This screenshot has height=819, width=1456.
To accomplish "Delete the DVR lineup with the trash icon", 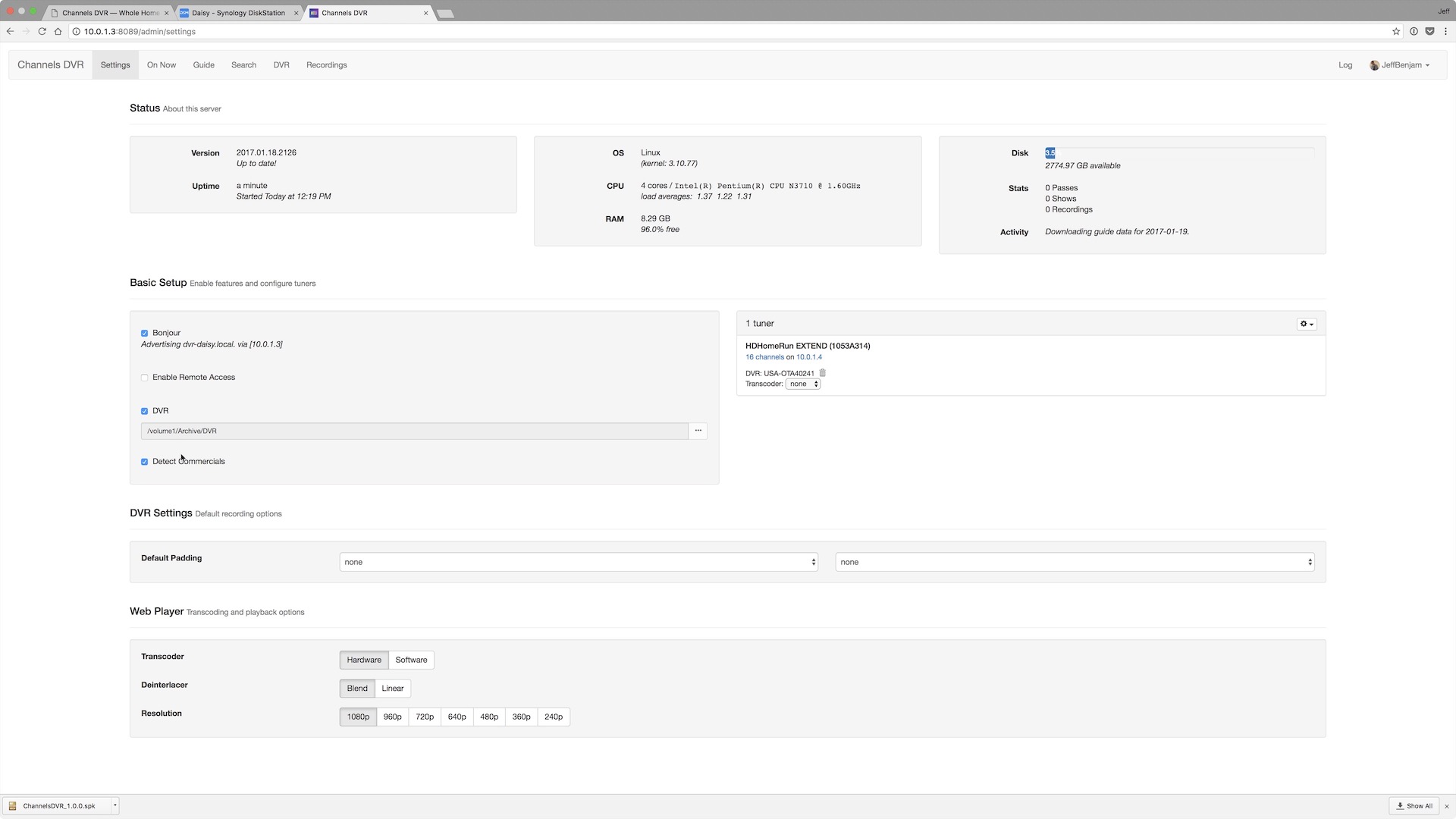I will click(x=822, y=373).
